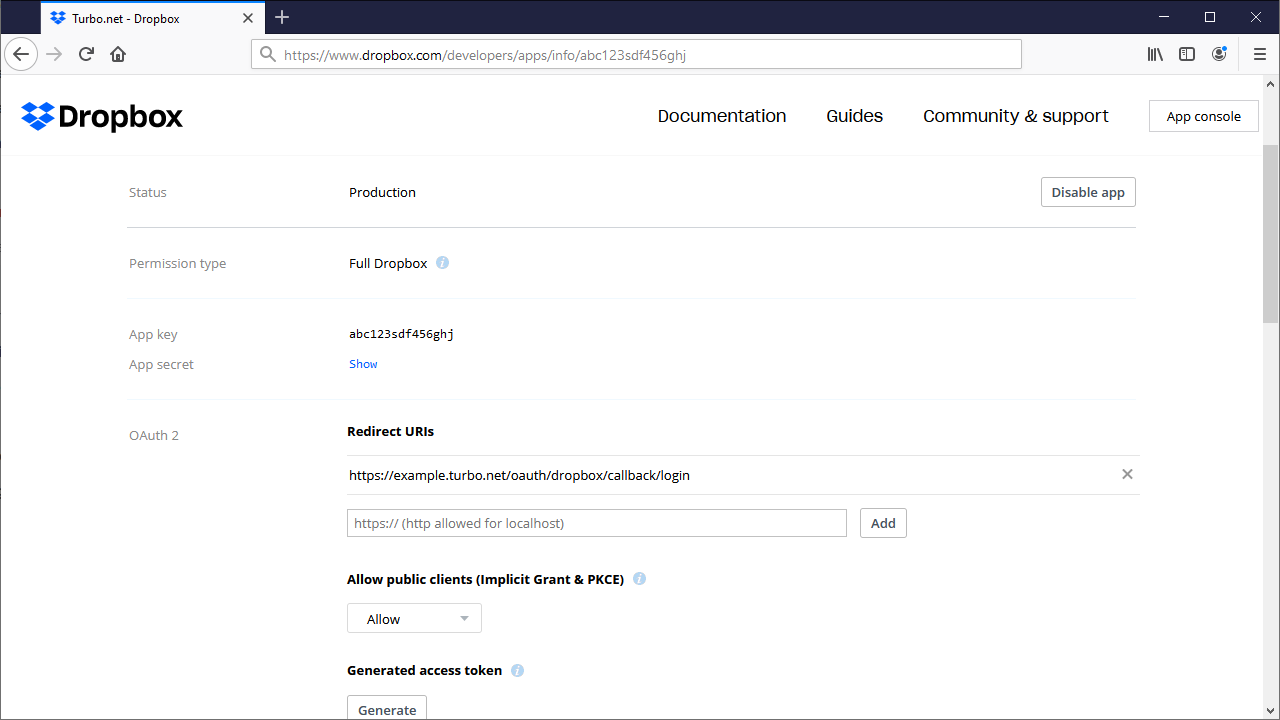This screenshot has width=1280, height=720.
Task: Click the redirect URI input field
Action: click(597, 522)
